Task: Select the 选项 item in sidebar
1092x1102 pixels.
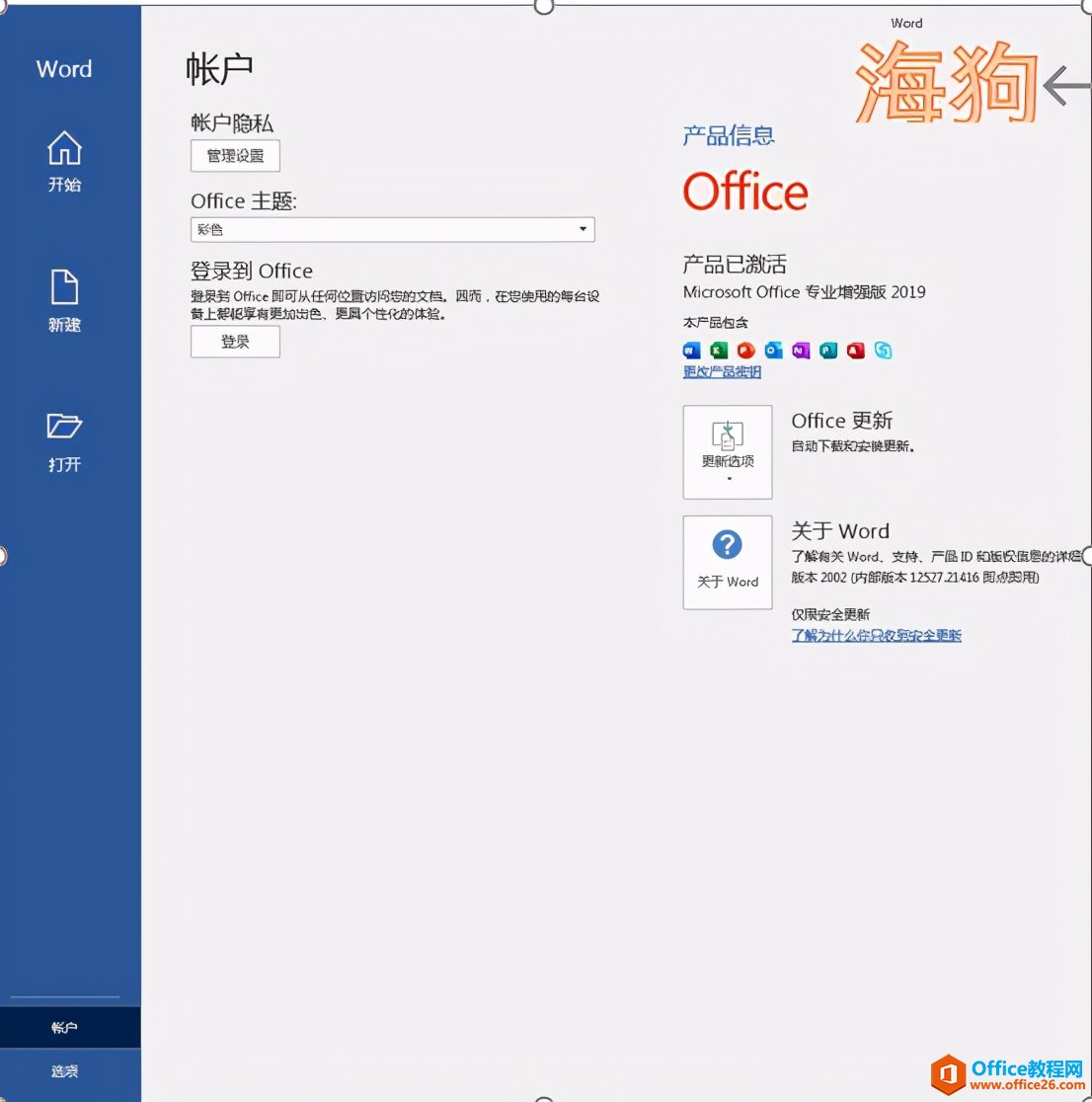Action: click(x=70, y=1071)
